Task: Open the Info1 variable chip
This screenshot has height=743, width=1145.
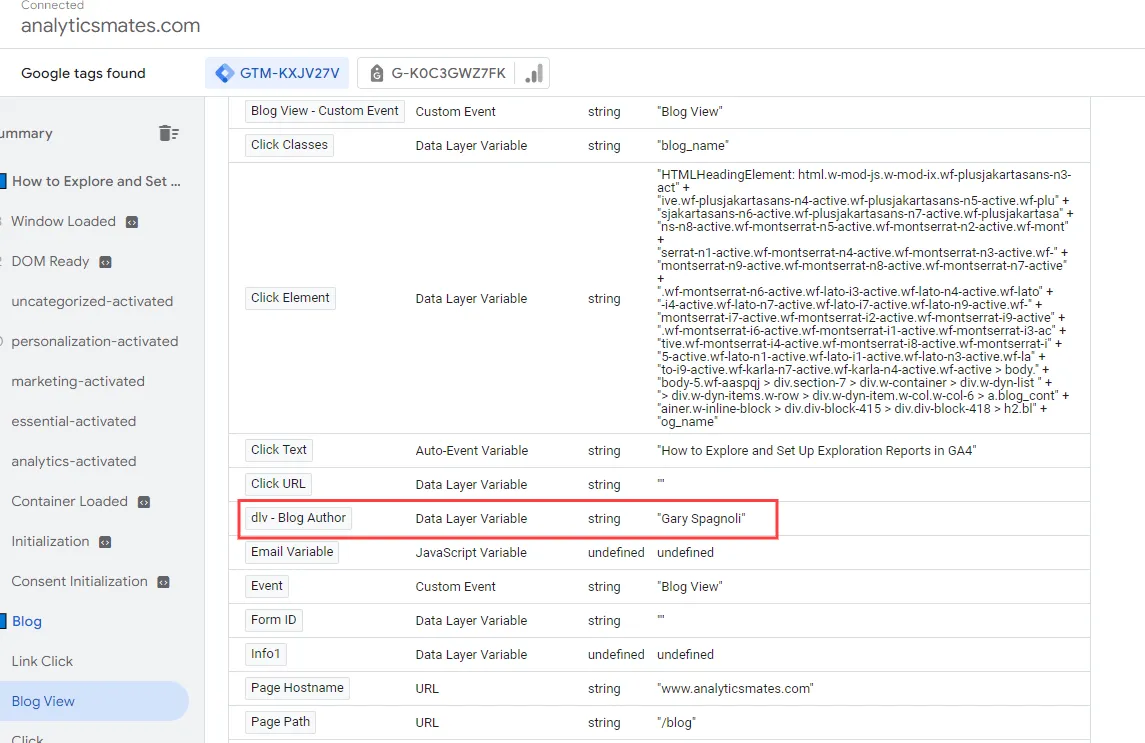Action: click(x=266, y=654)
